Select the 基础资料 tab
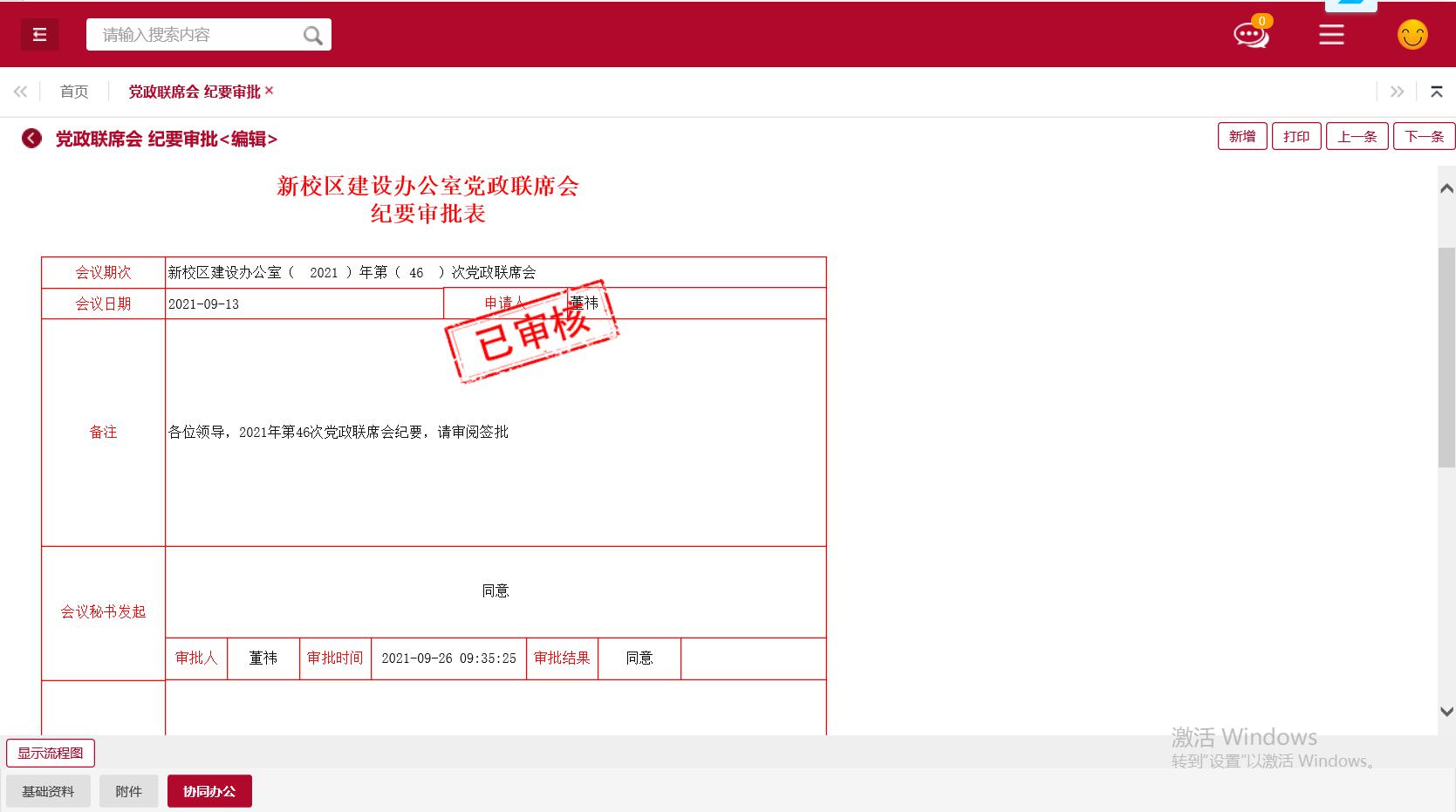Viewport: 1456px width, 812px height. pyautogui.click(x=48, y=791)
